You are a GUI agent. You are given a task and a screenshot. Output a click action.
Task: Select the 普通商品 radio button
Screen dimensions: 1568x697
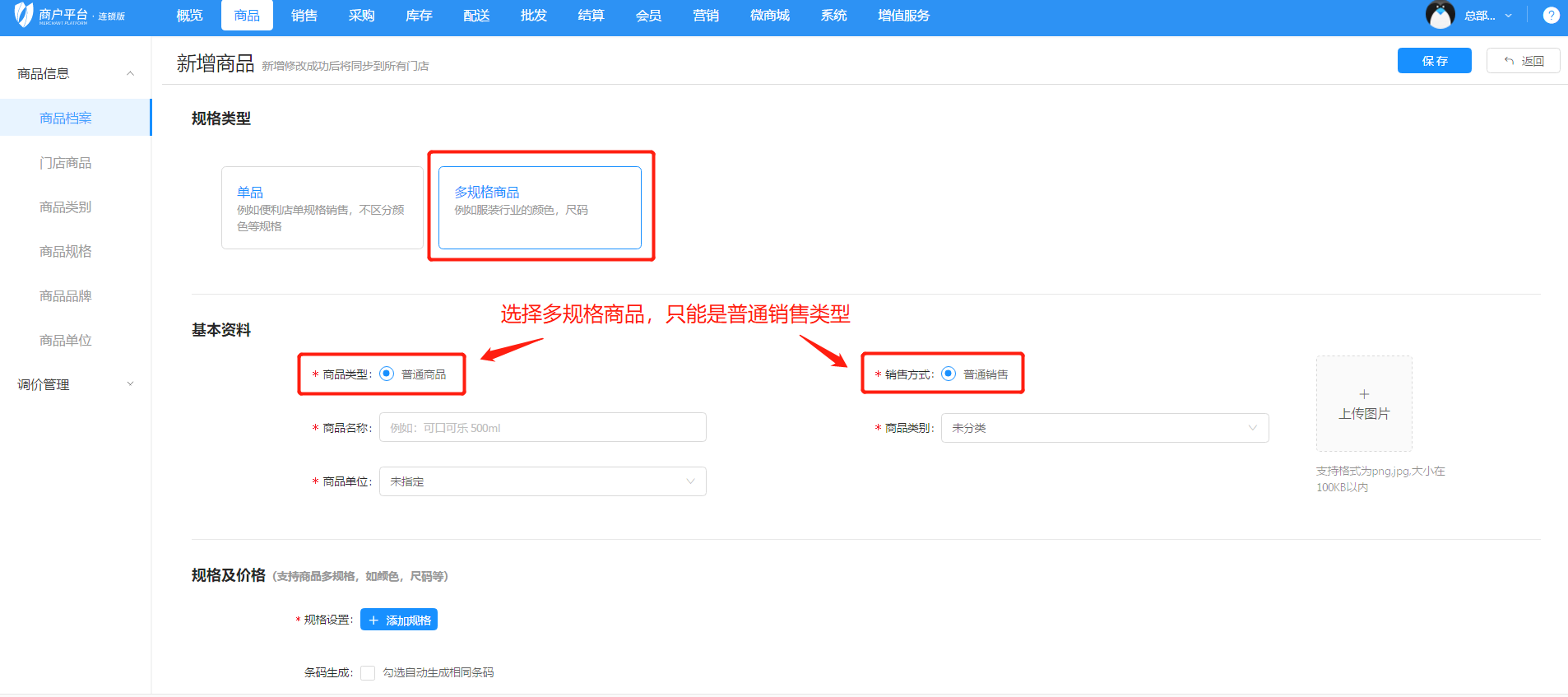(x=387, y=374)
